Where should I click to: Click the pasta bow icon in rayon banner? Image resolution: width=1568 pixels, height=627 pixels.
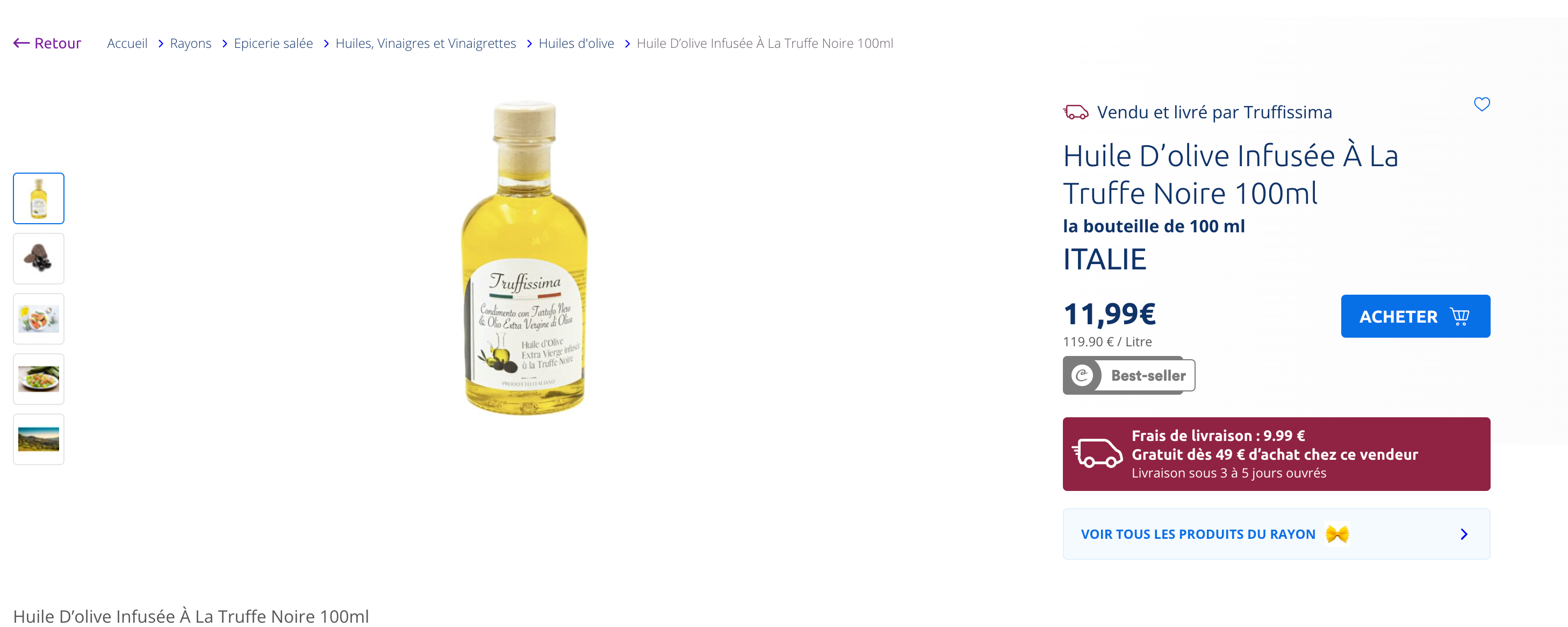(1337, 535)
